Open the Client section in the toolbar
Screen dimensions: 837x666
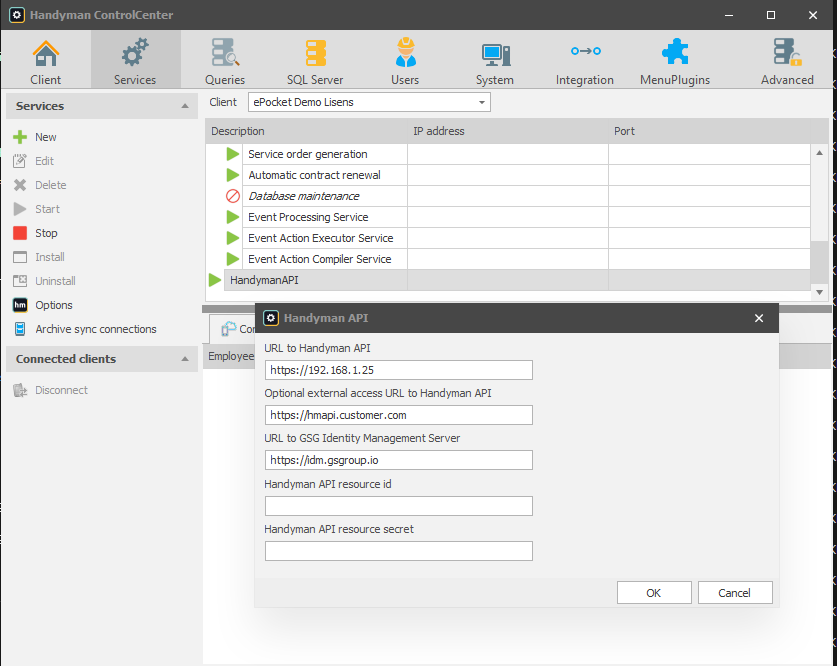[45, 60]
